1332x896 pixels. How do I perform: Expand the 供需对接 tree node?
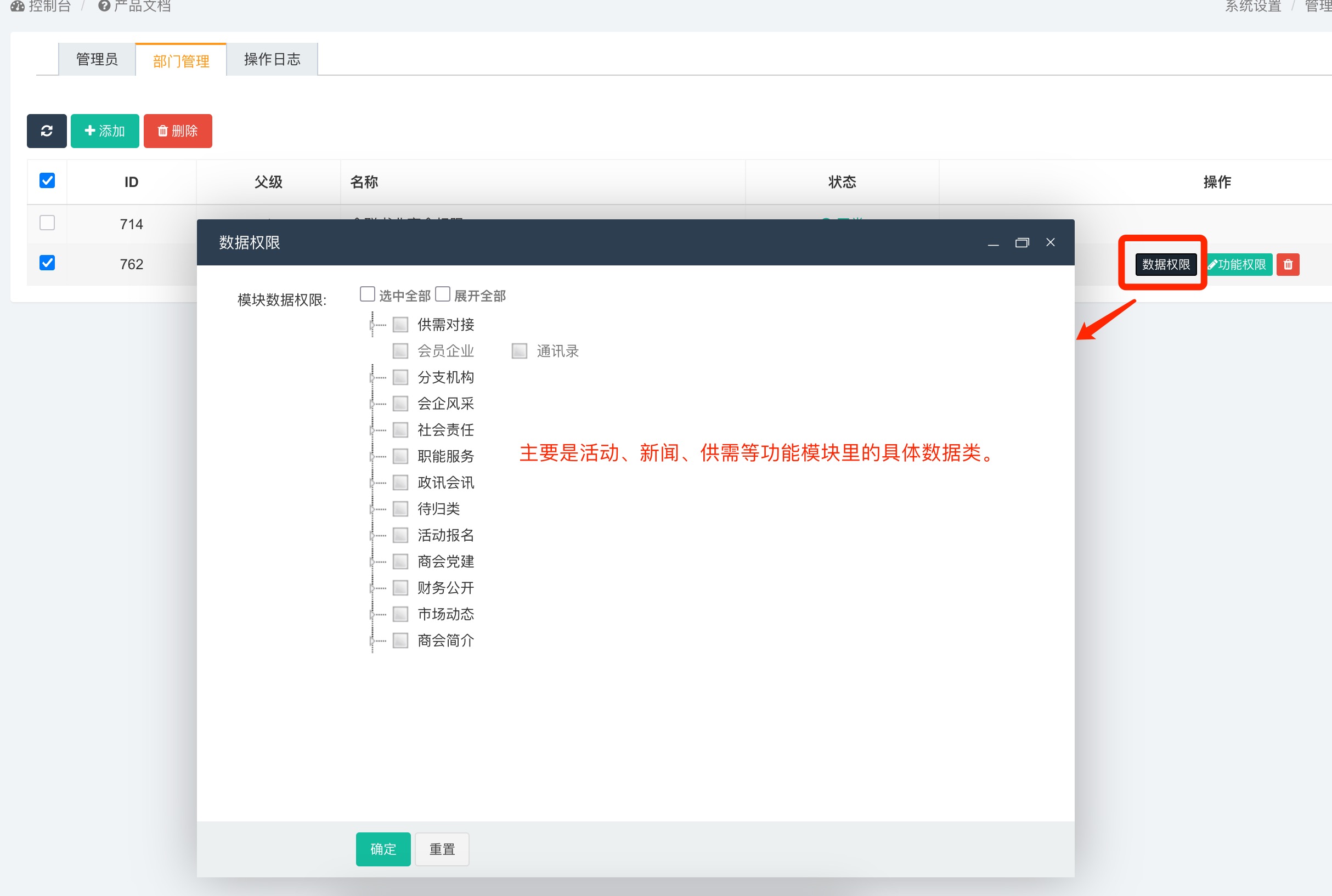click(x=371, y=325)
